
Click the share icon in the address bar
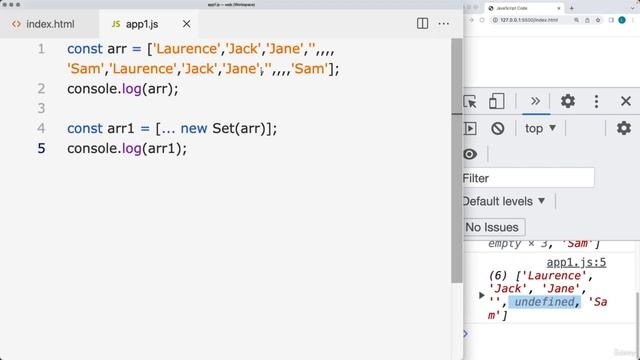click(x=587, y=20)
